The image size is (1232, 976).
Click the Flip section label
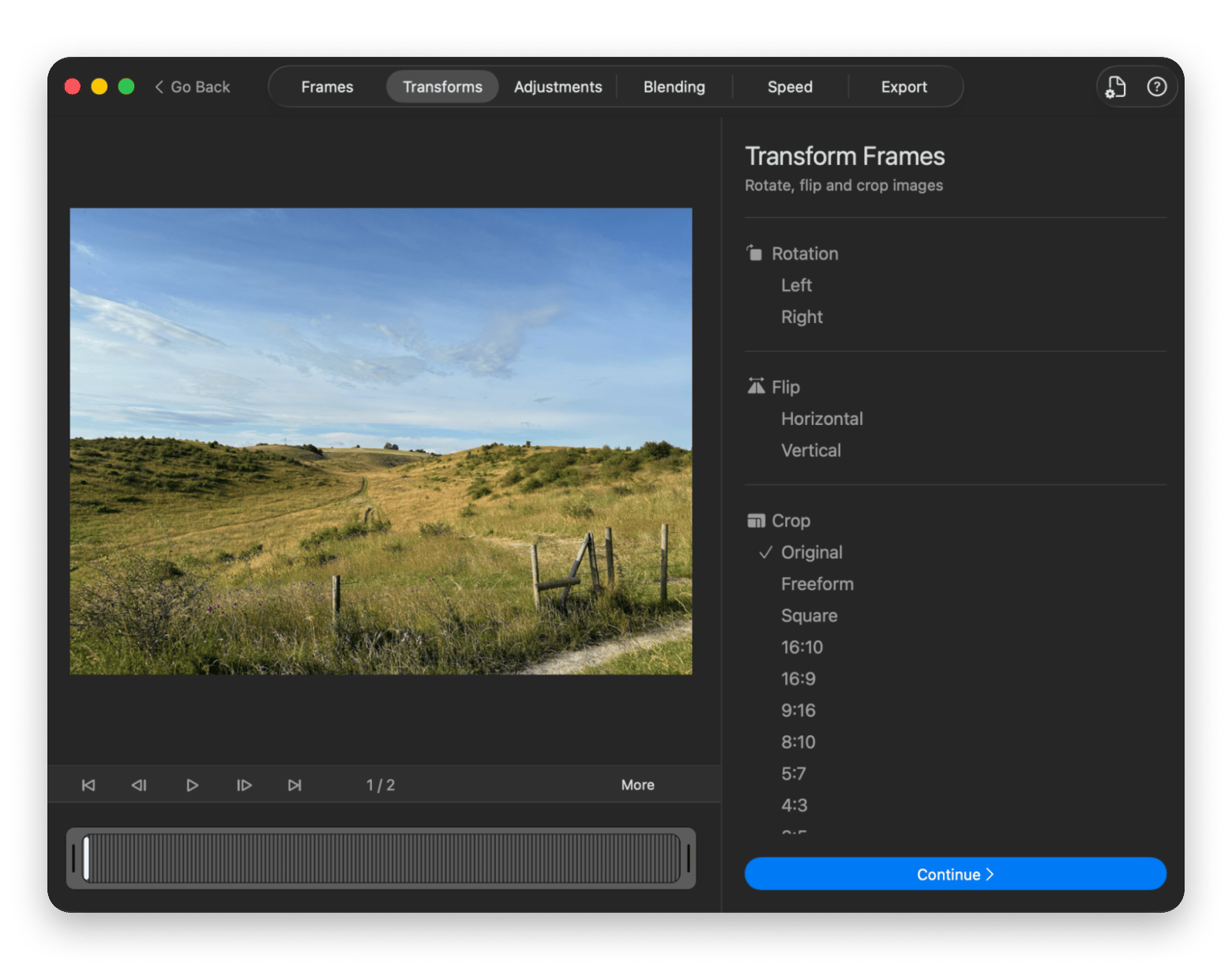(x=785, y=387)
